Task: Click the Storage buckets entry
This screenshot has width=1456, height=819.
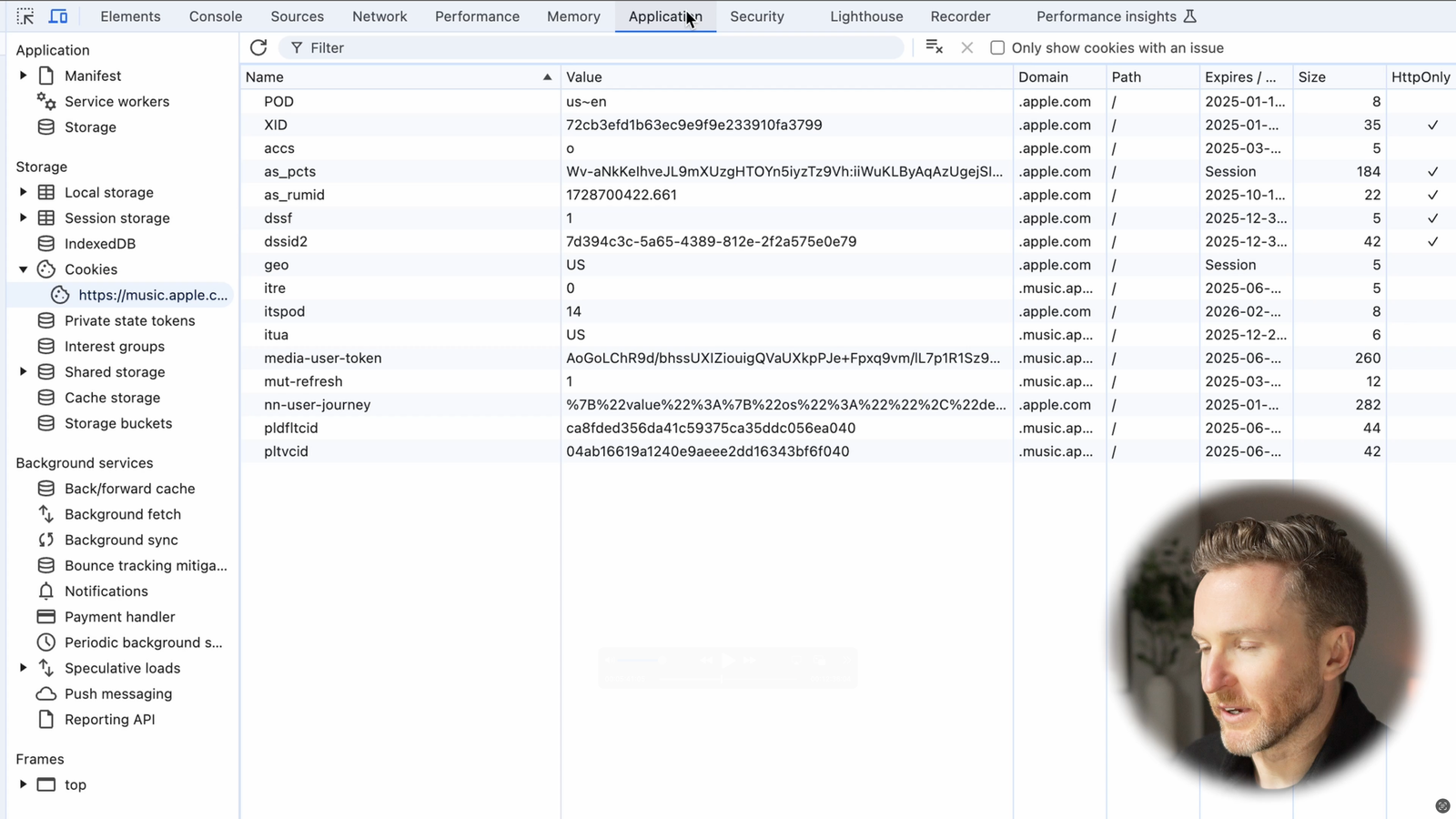Action: pos(118,423)
